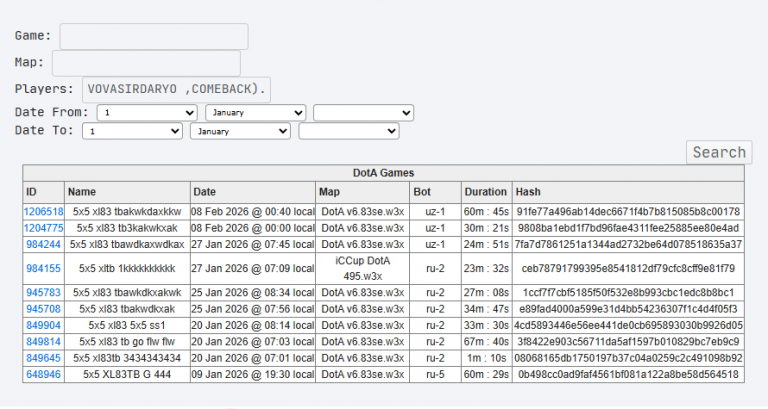The width and height of the screenshot is (768, 409).
Task: Click date '08 Feb 2026 @ 00:00 local'
Action: click(253, 228)
